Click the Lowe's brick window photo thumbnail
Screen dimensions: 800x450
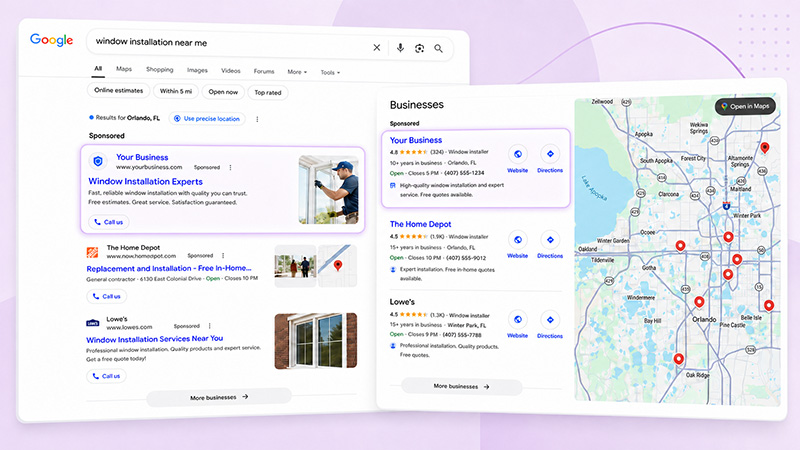pyautogui.click(x=316, y=341)
